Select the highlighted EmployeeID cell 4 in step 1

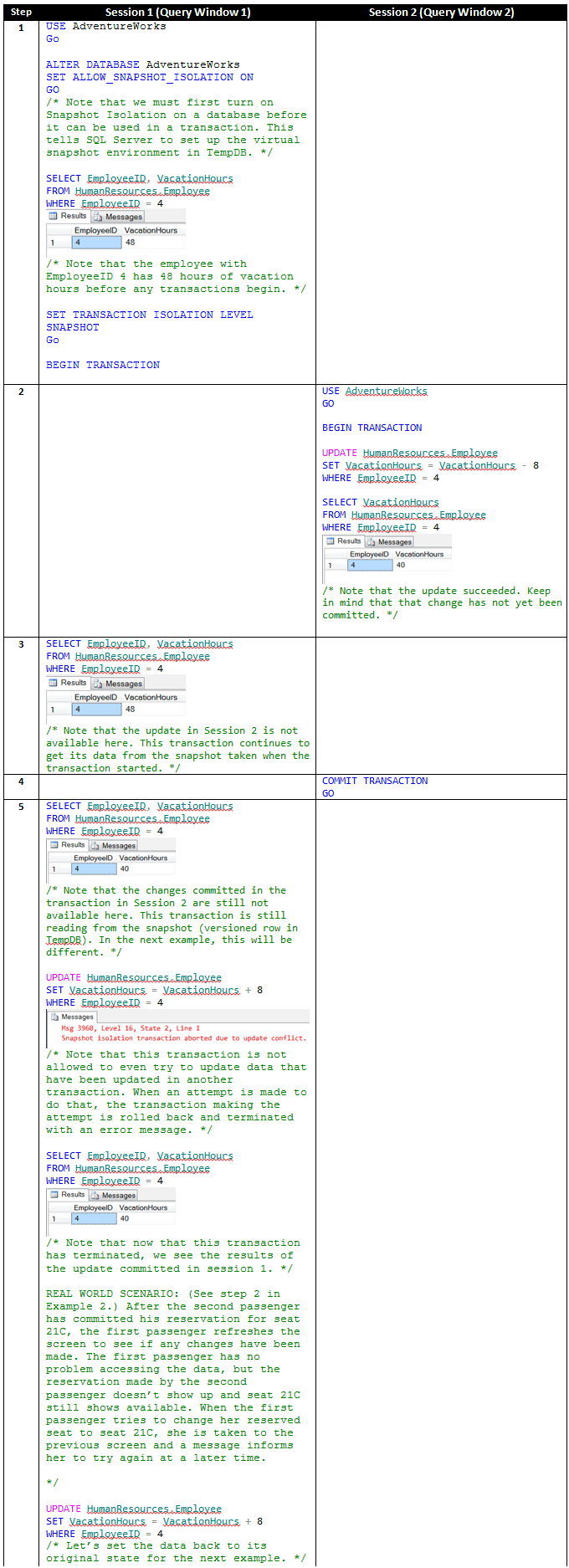[96, 243]
